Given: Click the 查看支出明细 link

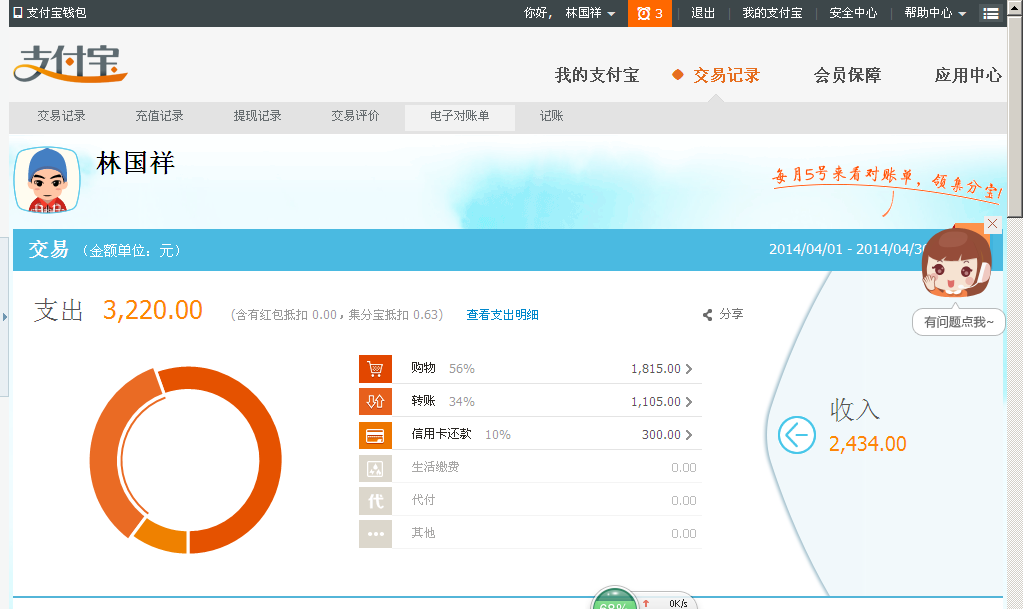Looking at the screenshot, I should 502,315.
